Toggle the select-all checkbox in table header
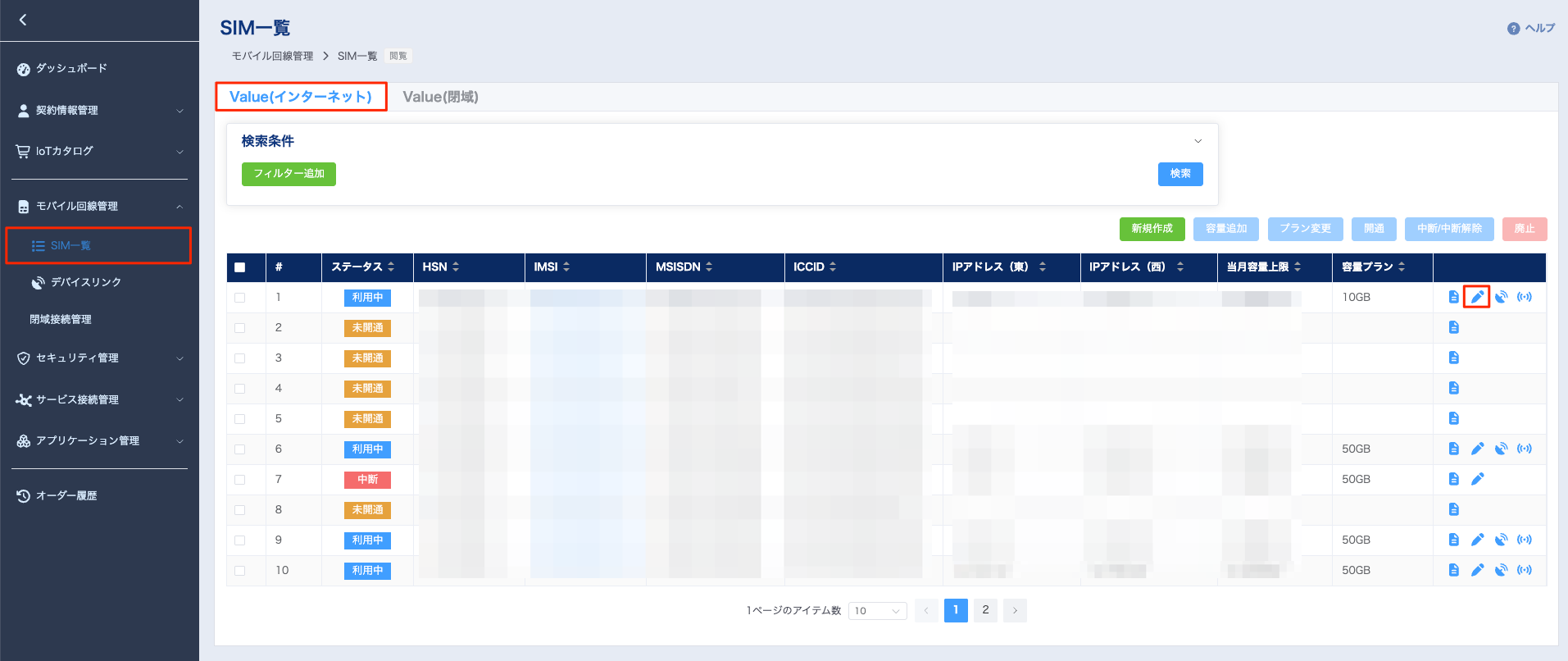The image size is (1568, 661). pyautogui.click(x=240, y=267)
